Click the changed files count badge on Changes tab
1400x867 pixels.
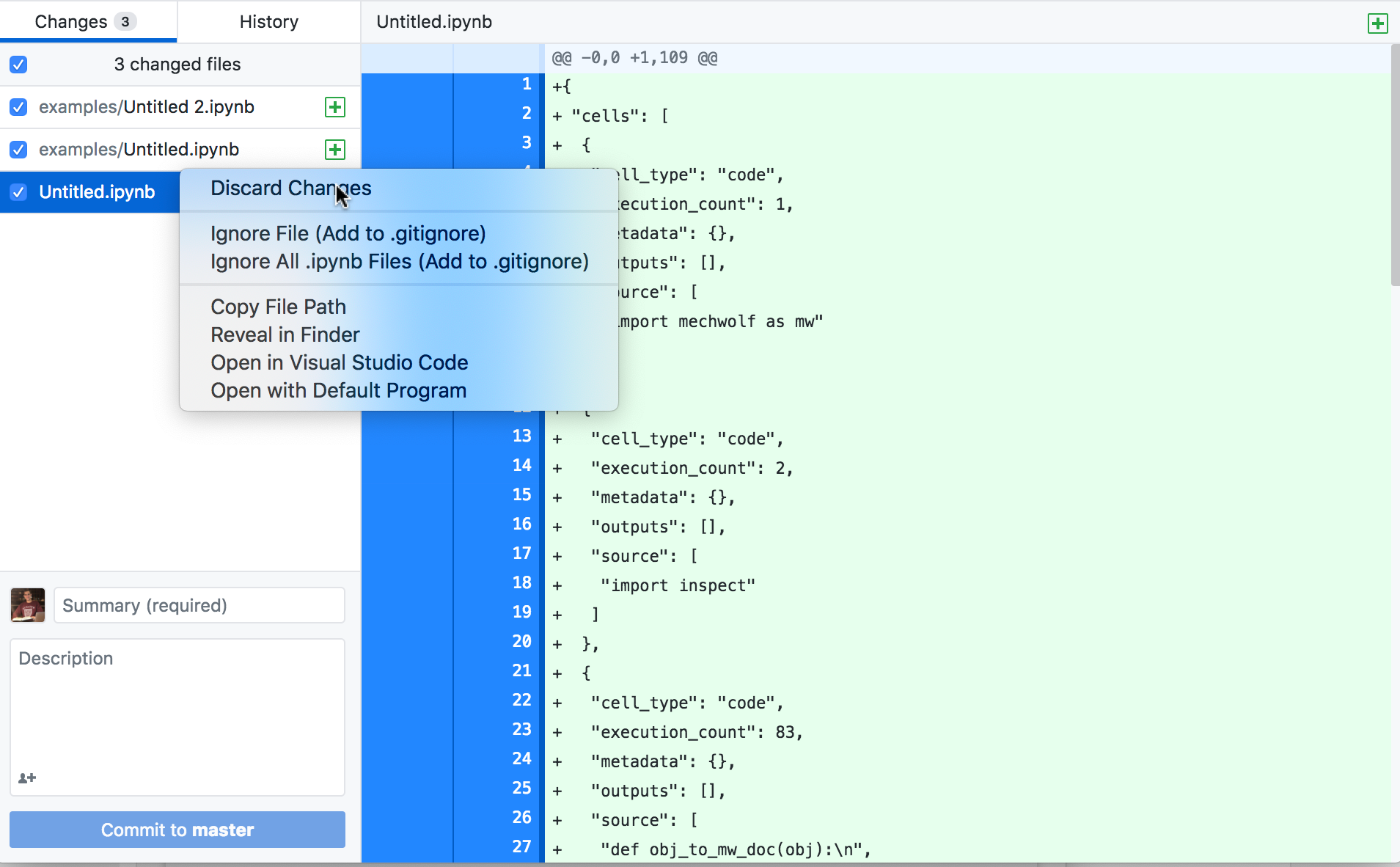pos(125,21)
